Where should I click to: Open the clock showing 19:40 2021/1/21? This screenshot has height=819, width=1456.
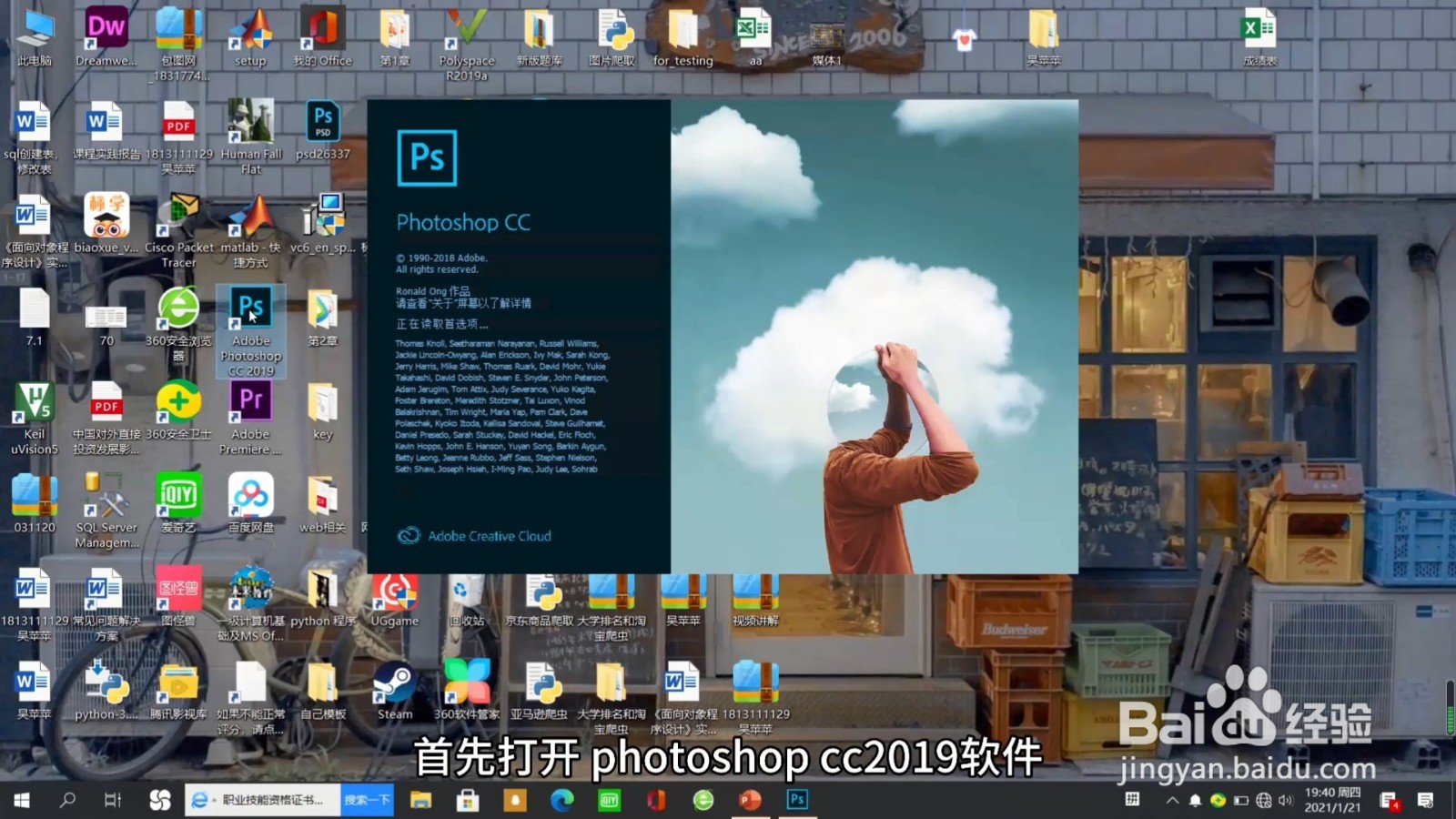coord(1332,800)
